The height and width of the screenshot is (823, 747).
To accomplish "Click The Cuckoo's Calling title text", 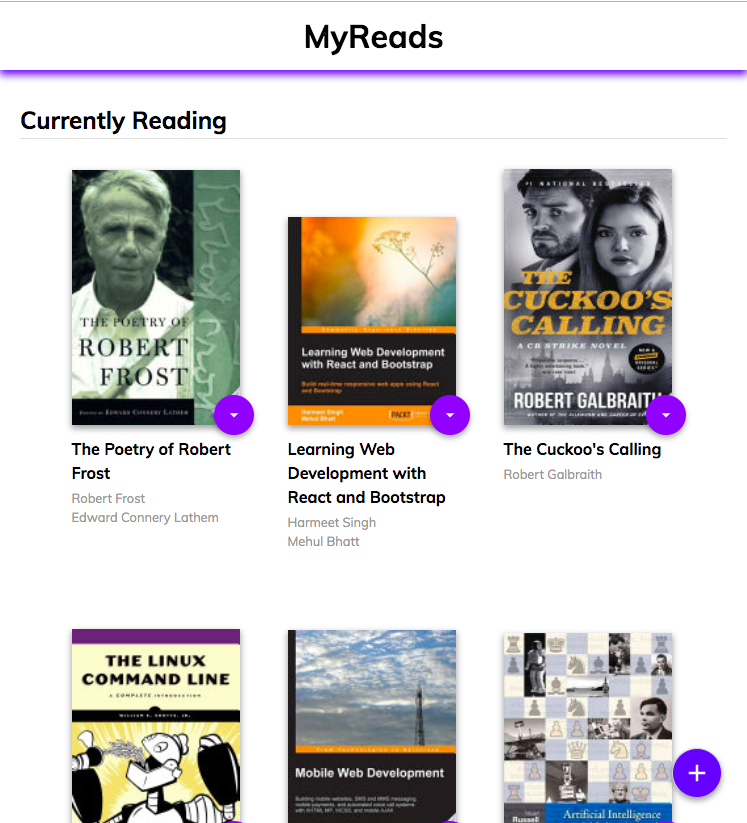I will pyautogui.click(x=582, y=449).
